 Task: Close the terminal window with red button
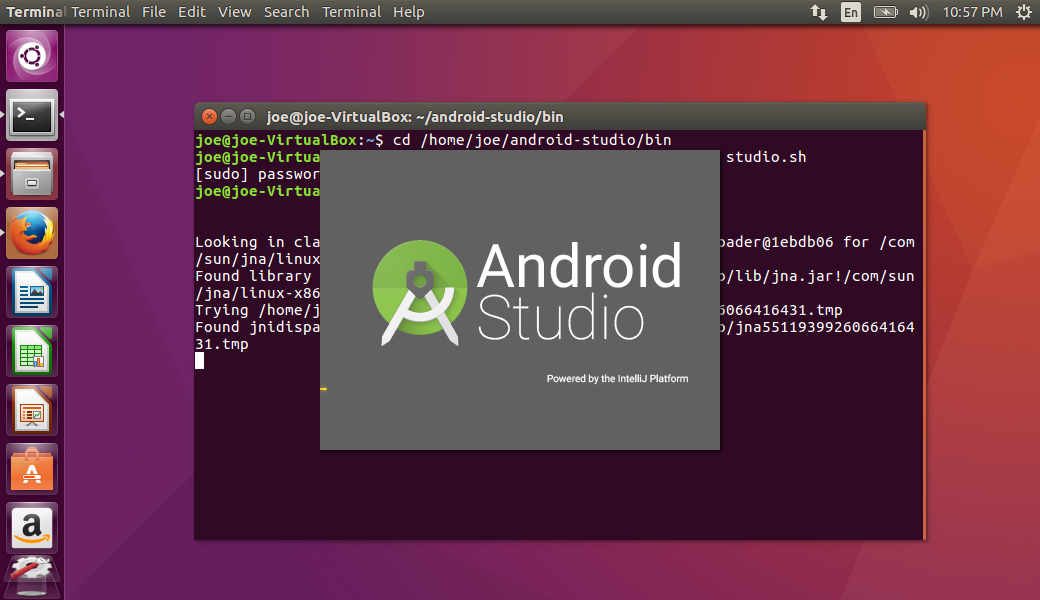coord(209,117)
